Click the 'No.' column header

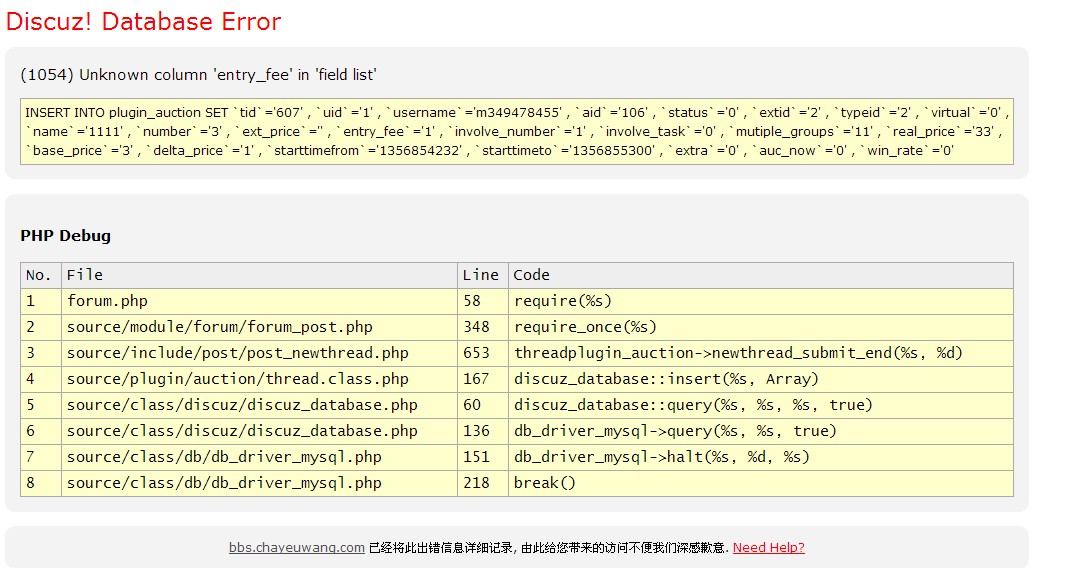pos(41,275)
